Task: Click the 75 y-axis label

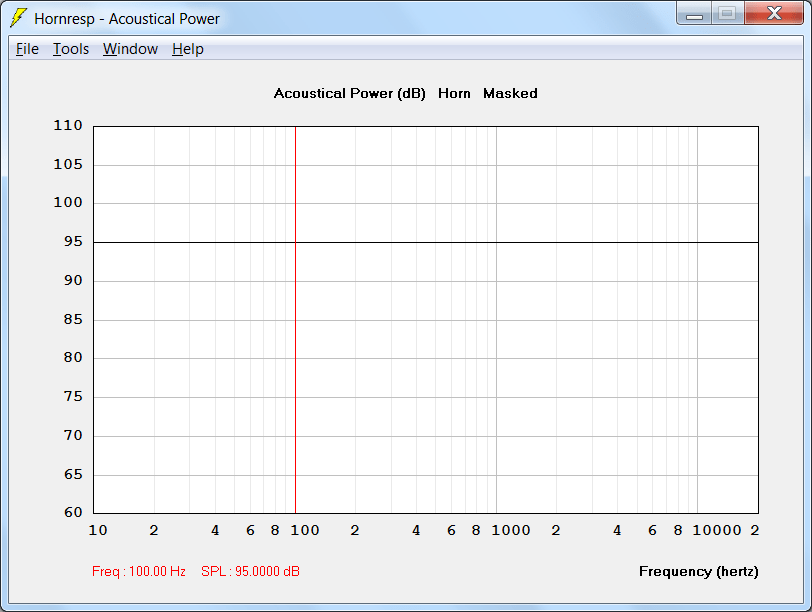Action: (73, 396)
